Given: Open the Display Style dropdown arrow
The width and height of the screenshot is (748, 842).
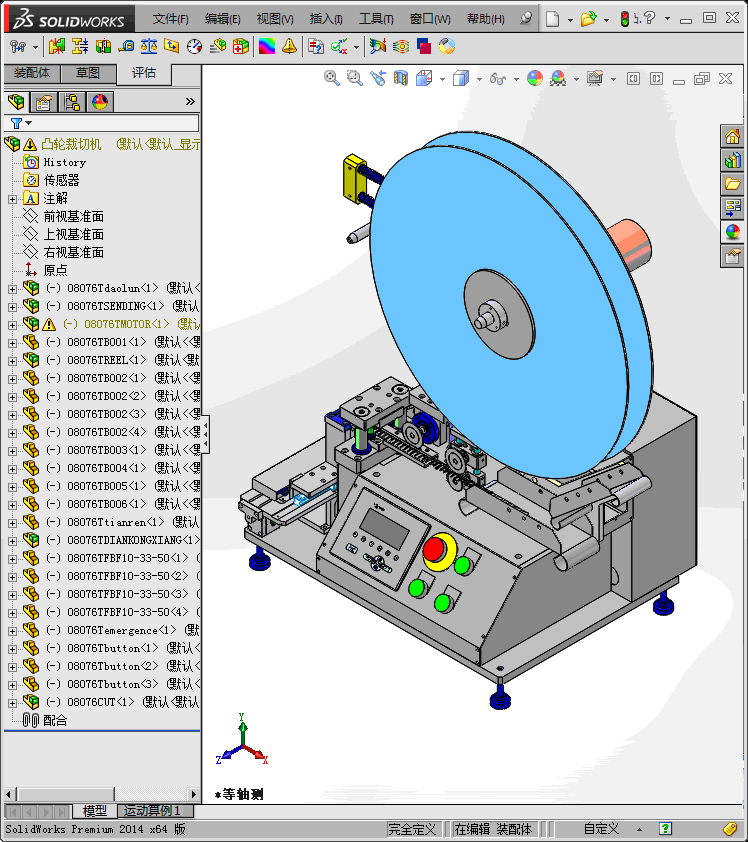Looking at the screenshot, I should point(479,79).
